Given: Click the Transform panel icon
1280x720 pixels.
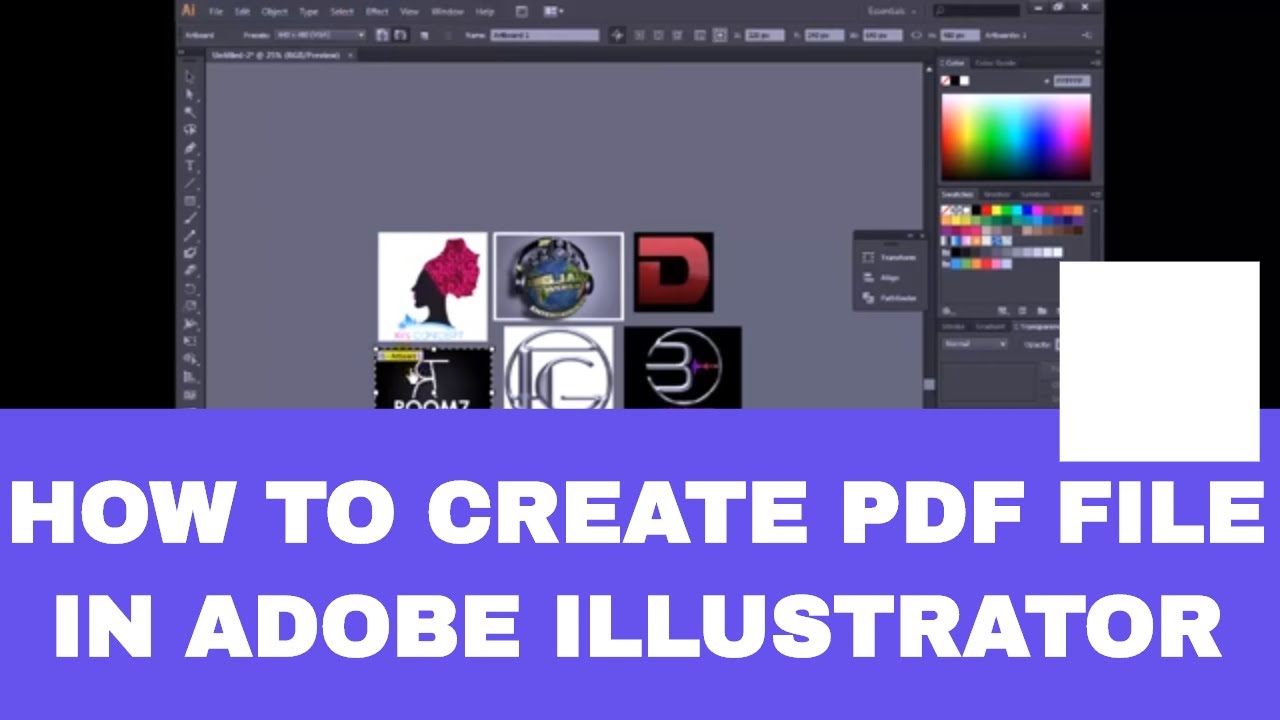Looking at the screenshot, I should [x=868, y=258].
